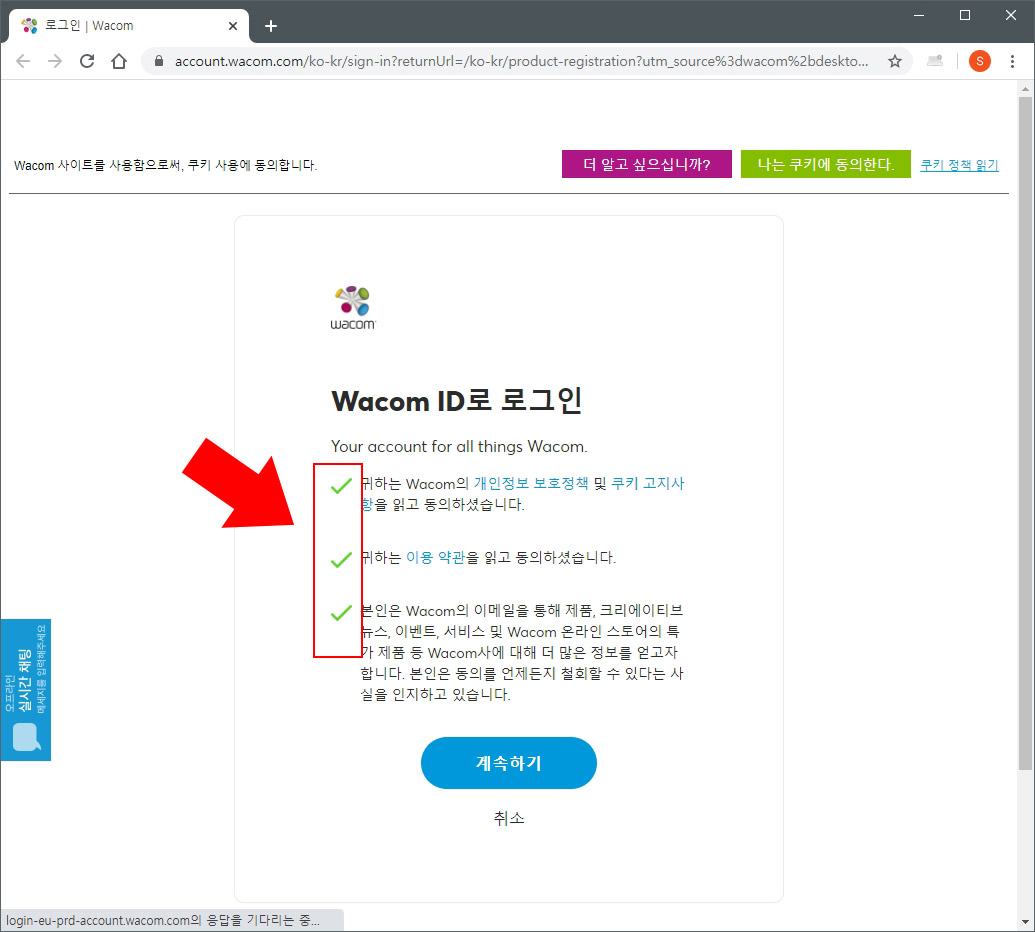
Task: Close the 로그인 | Wacom tab
Action: point(232,26)
